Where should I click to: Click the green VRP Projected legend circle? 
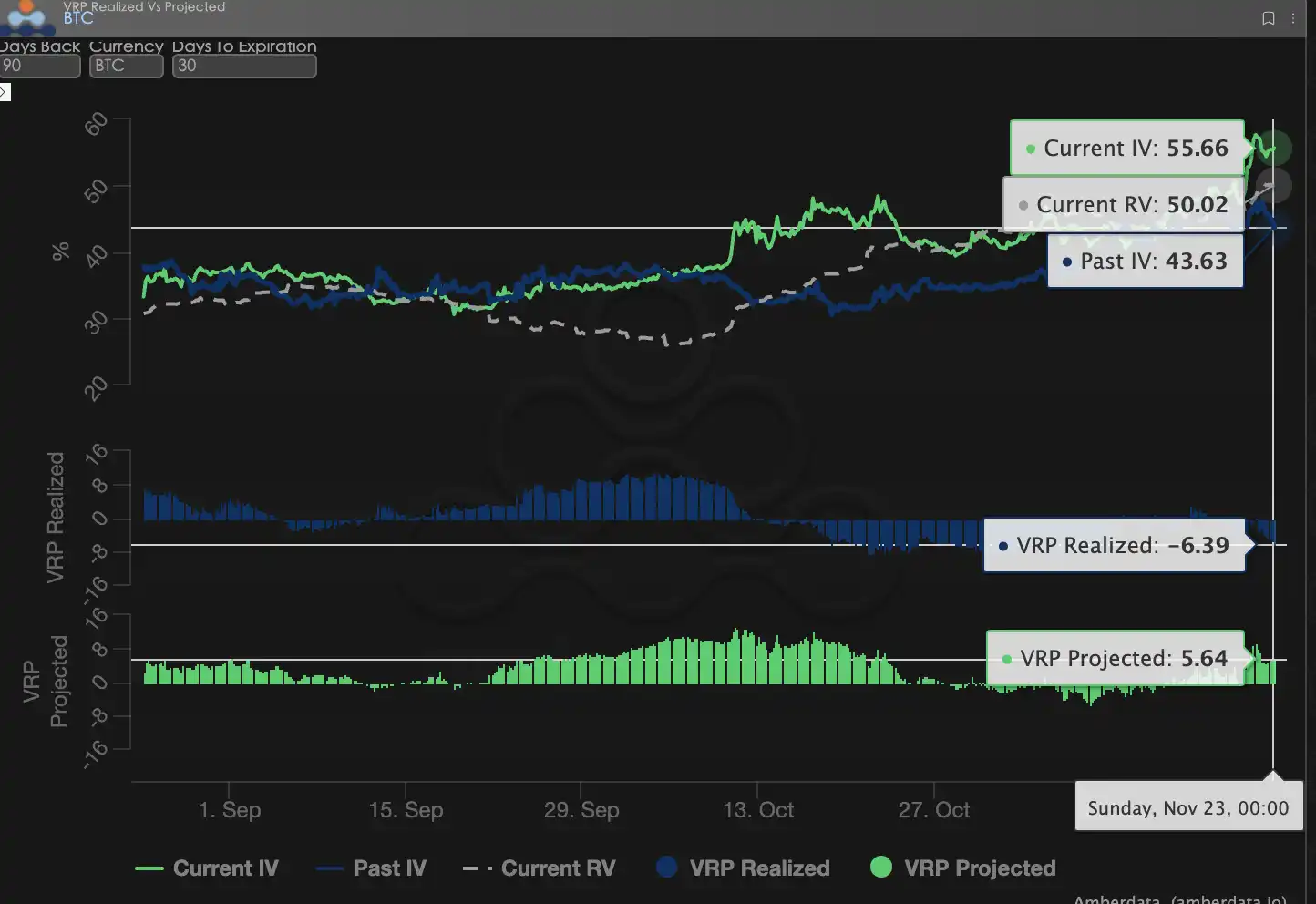pyautogui.click(x=881, y=868)
